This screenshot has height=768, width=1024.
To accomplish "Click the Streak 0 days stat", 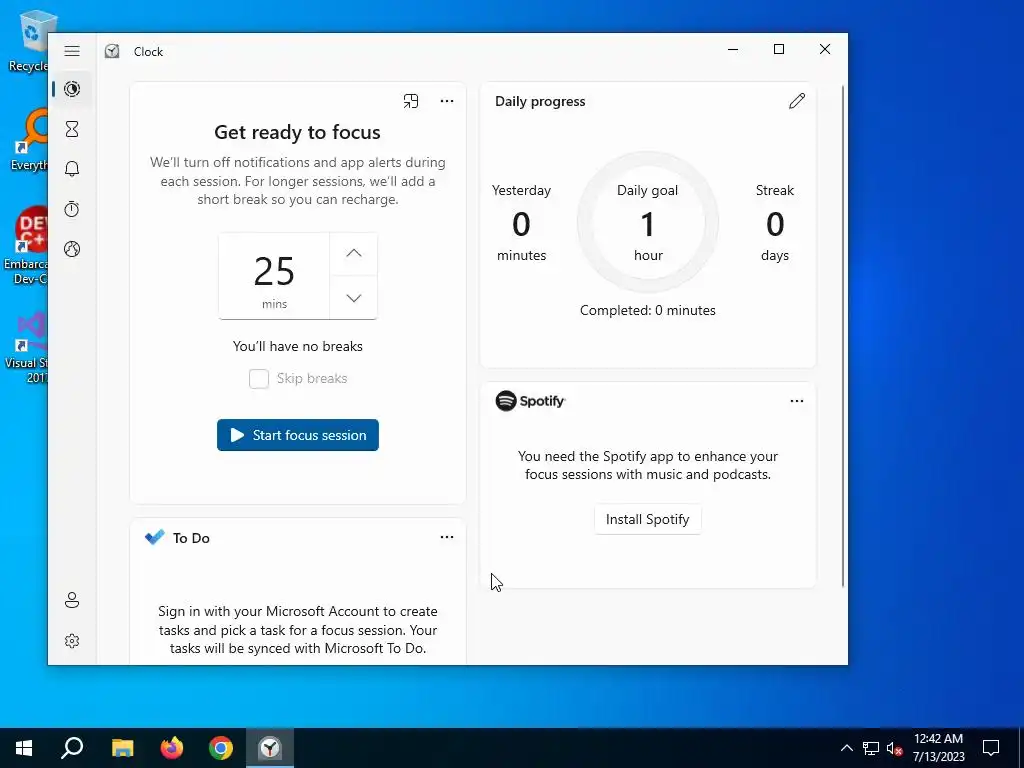I will coord(775,223).
